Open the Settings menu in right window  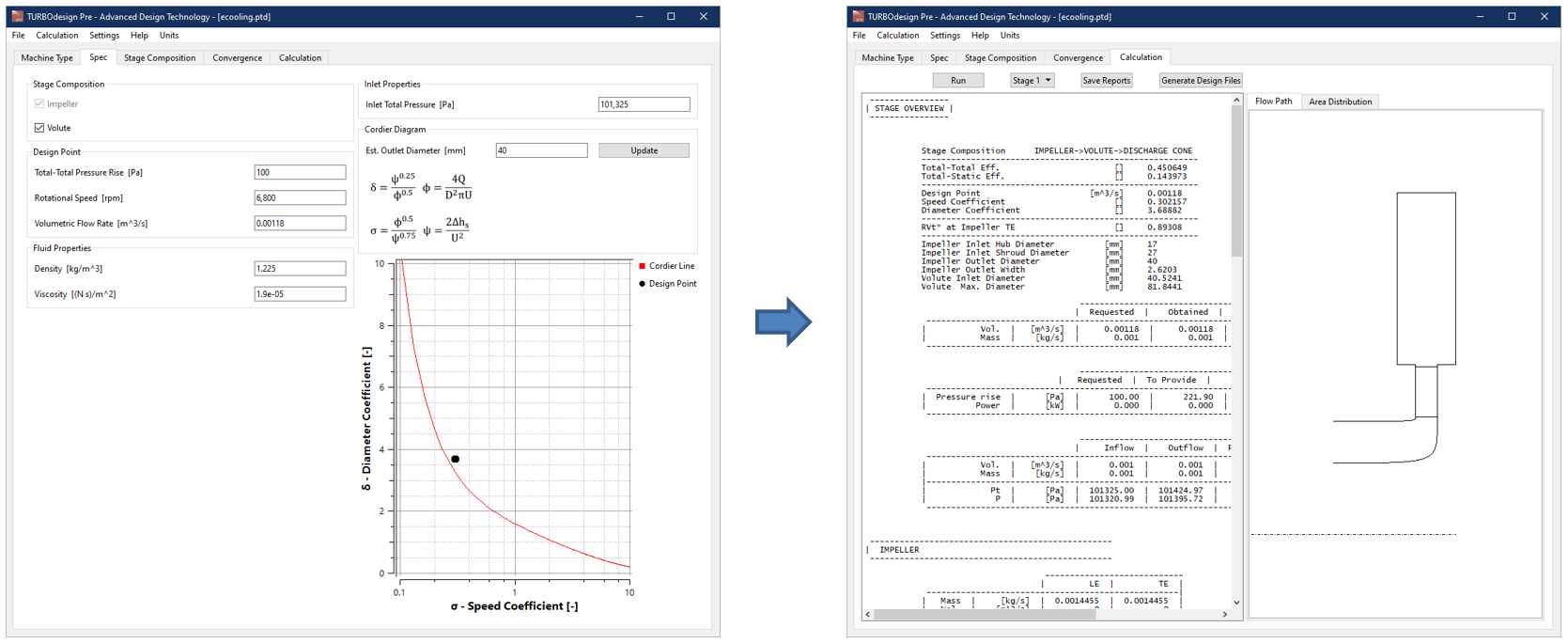coord(944,36)
